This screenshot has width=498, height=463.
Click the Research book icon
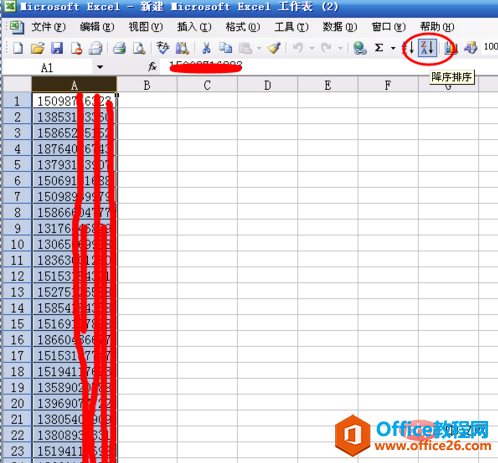click(x=182, y=48)
